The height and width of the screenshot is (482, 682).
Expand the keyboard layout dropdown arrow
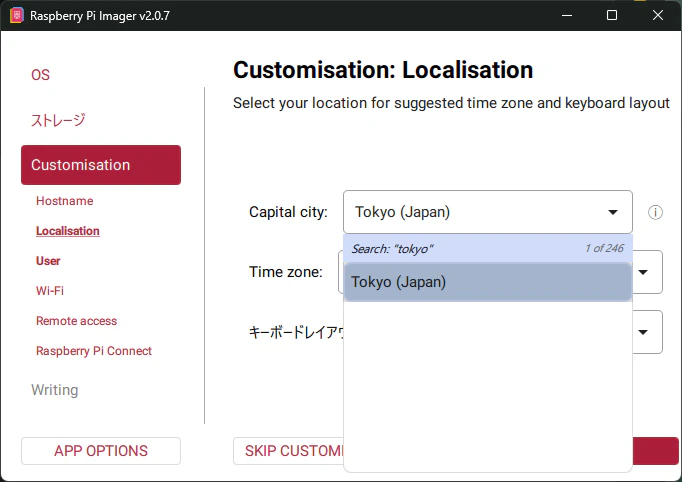coord(643,332)
